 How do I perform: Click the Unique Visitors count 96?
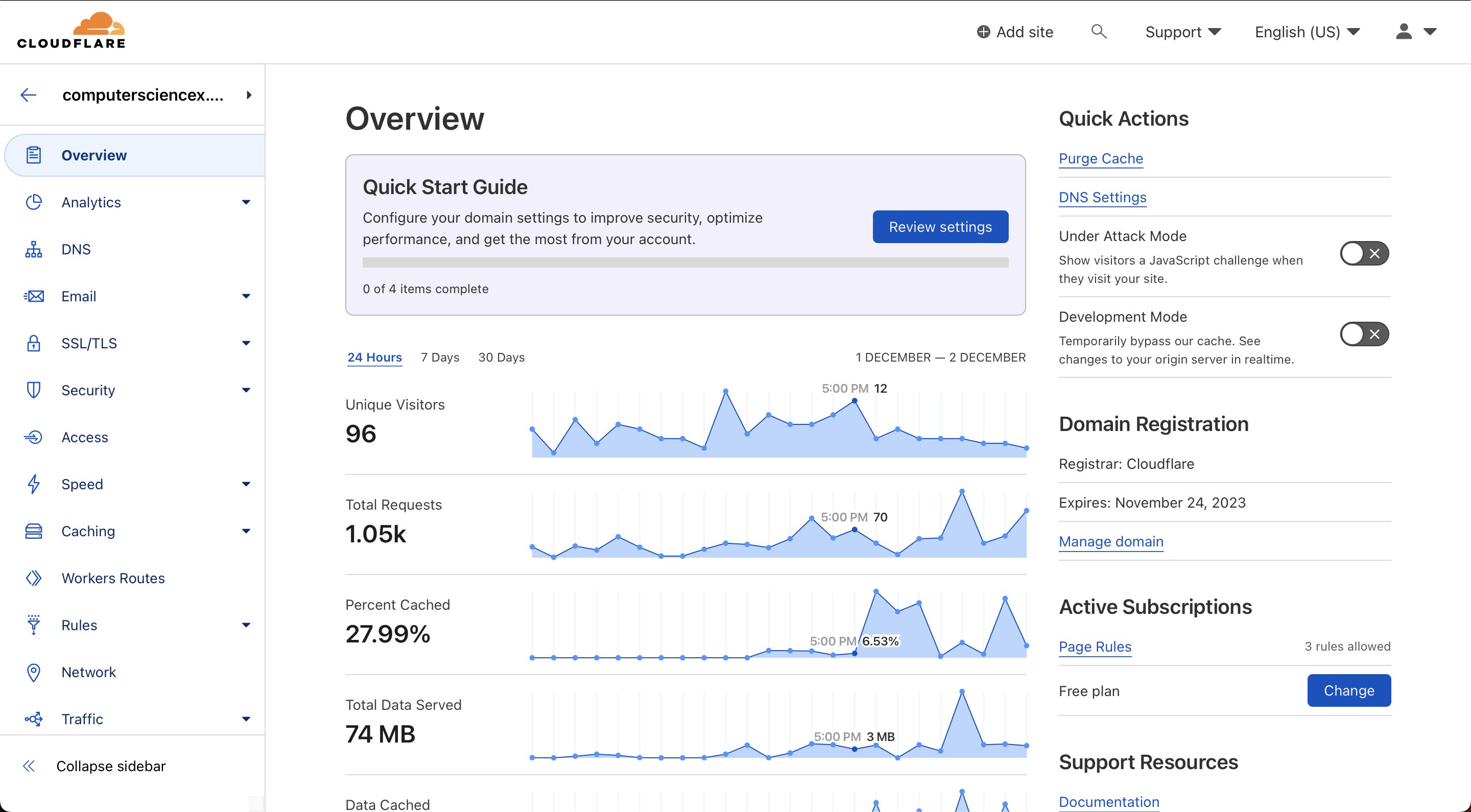pyautogui.click(x=361, y=434)
